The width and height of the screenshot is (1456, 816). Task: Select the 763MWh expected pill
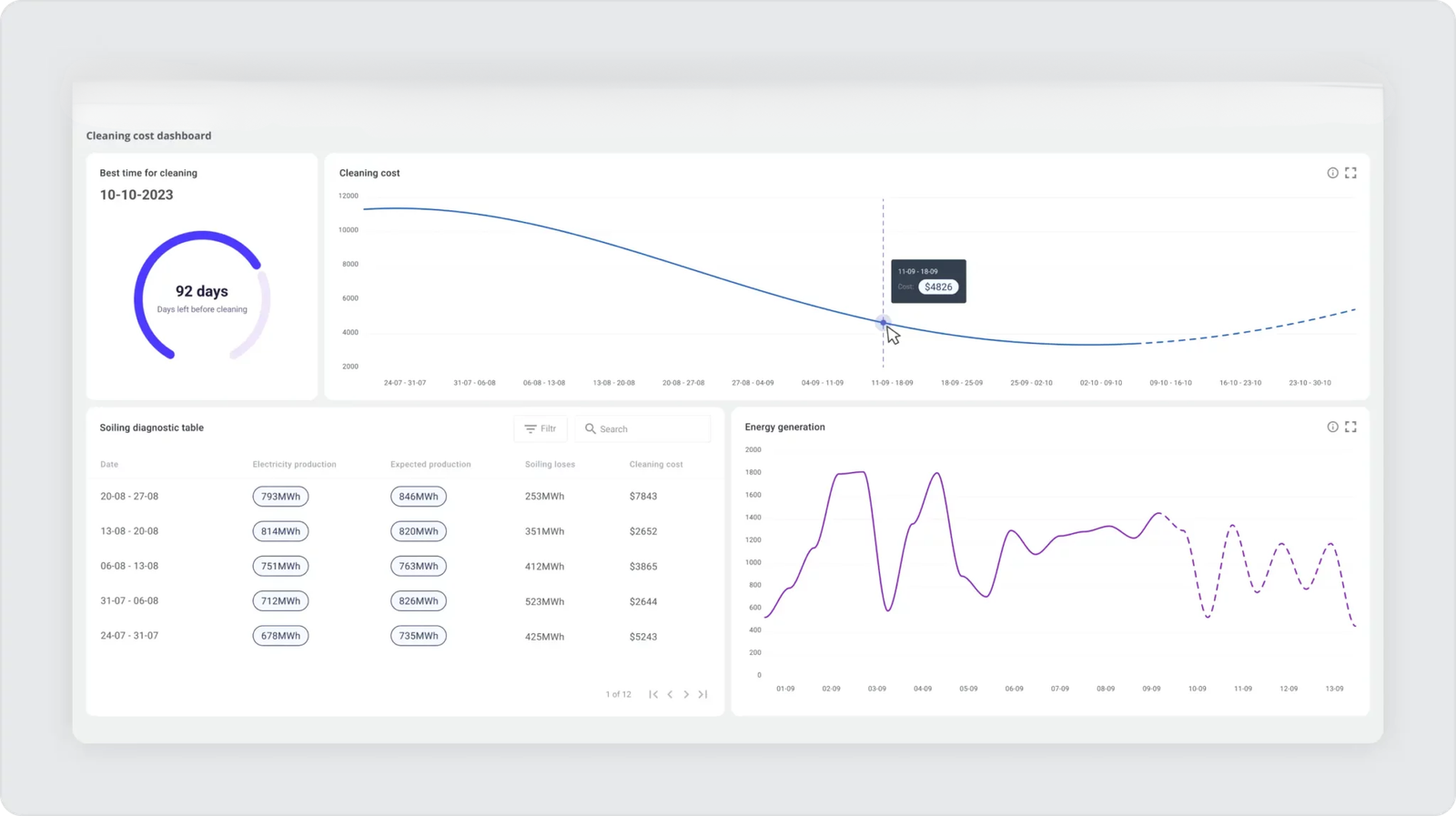click(x=419, y=566)
